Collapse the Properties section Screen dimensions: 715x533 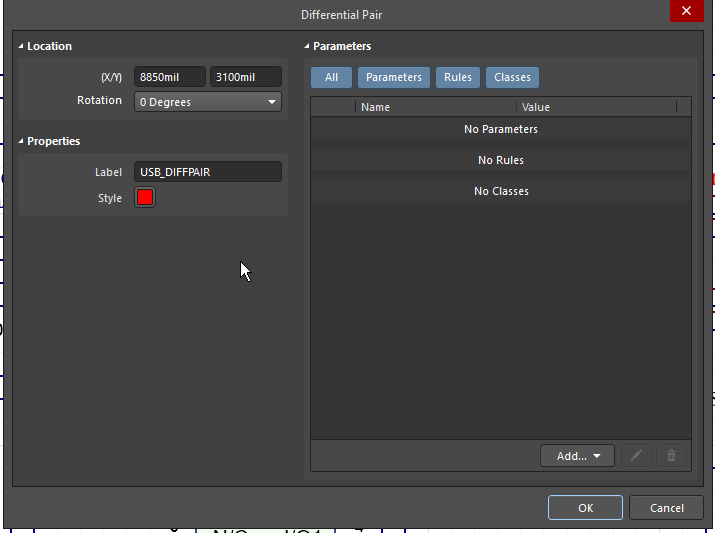pos(21,141)
